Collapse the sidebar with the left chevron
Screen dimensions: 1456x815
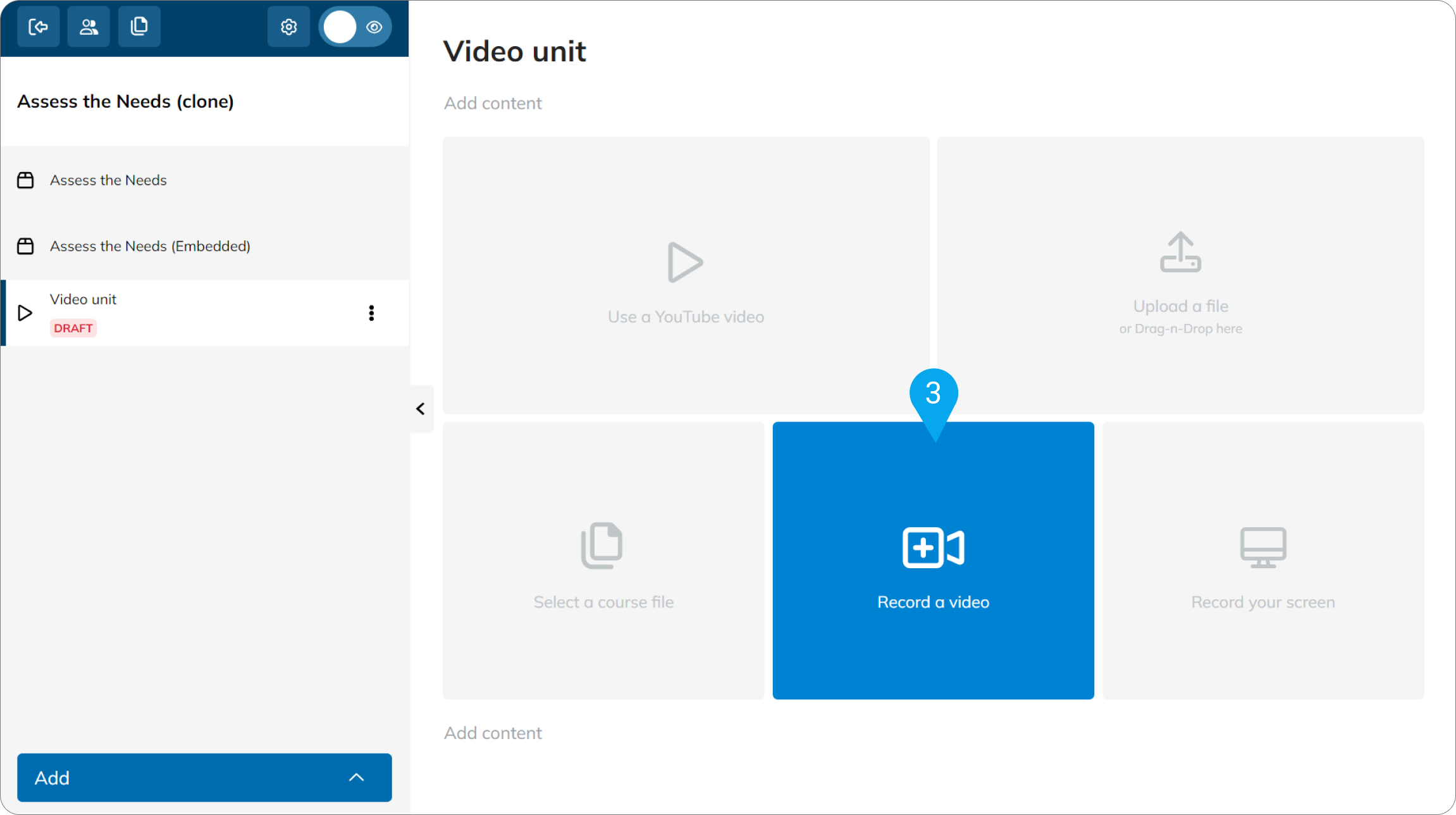(421, 409)
